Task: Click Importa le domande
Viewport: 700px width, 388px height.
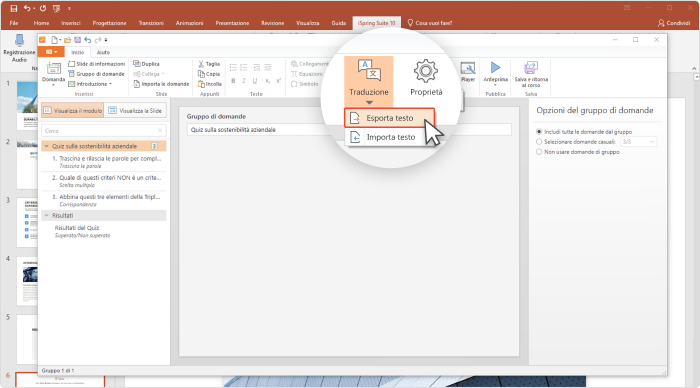Action: [x=161, y=84]
